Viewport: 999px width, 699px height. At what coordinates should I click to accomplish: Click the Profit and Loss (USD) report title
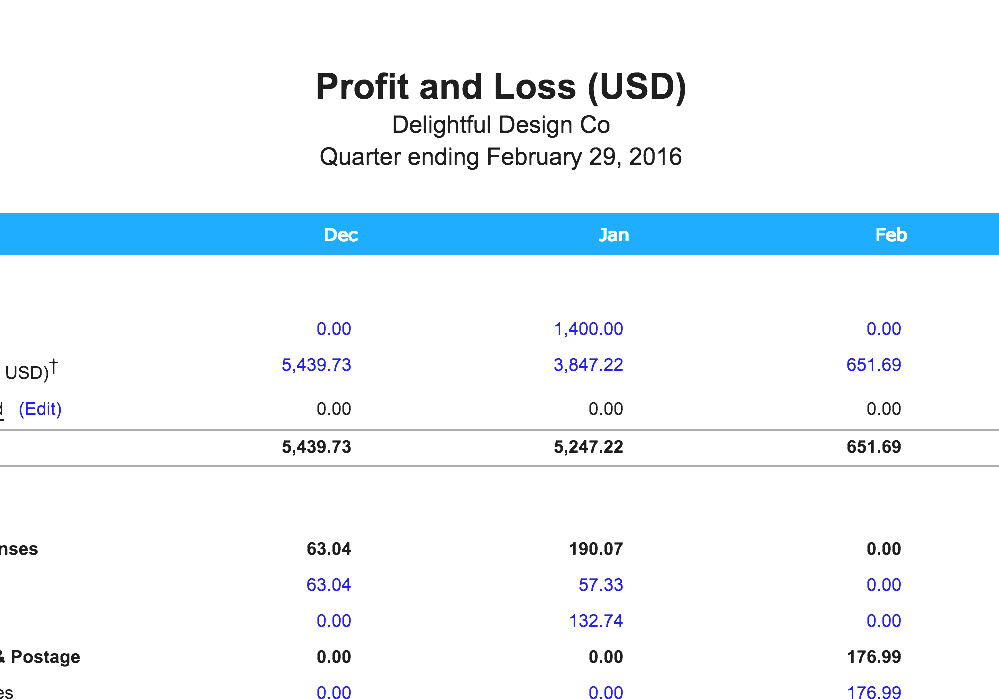coord(500,86)
